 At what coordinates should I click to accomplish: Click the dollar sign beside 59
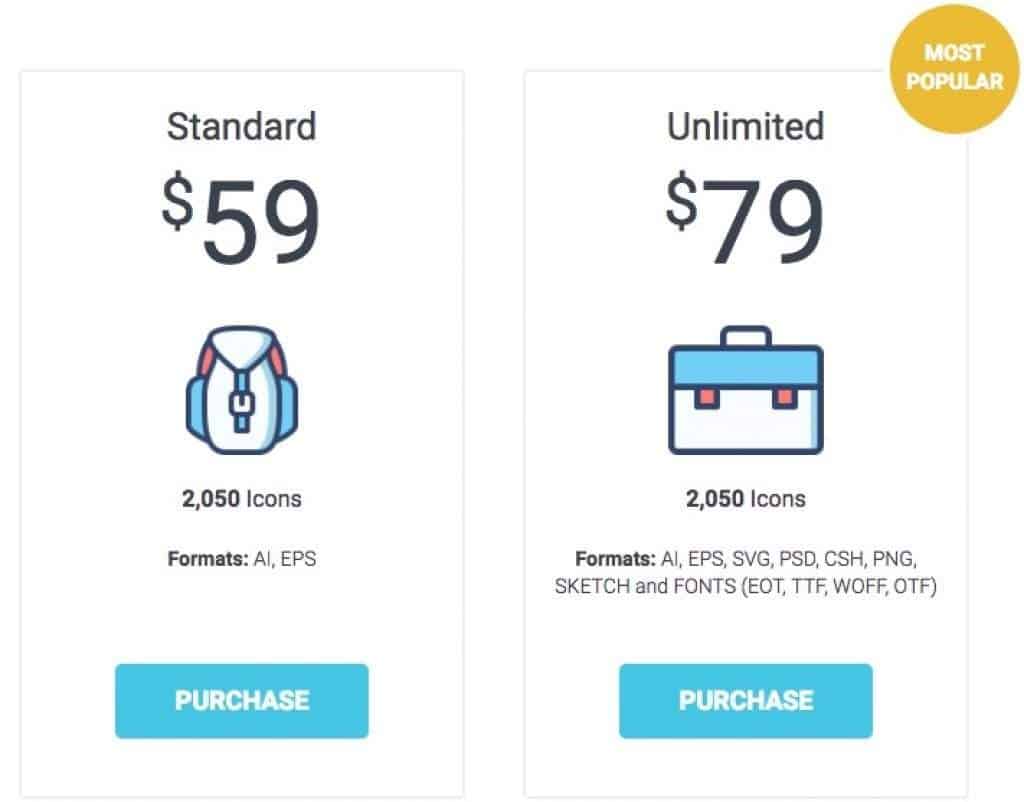[178, 202]
